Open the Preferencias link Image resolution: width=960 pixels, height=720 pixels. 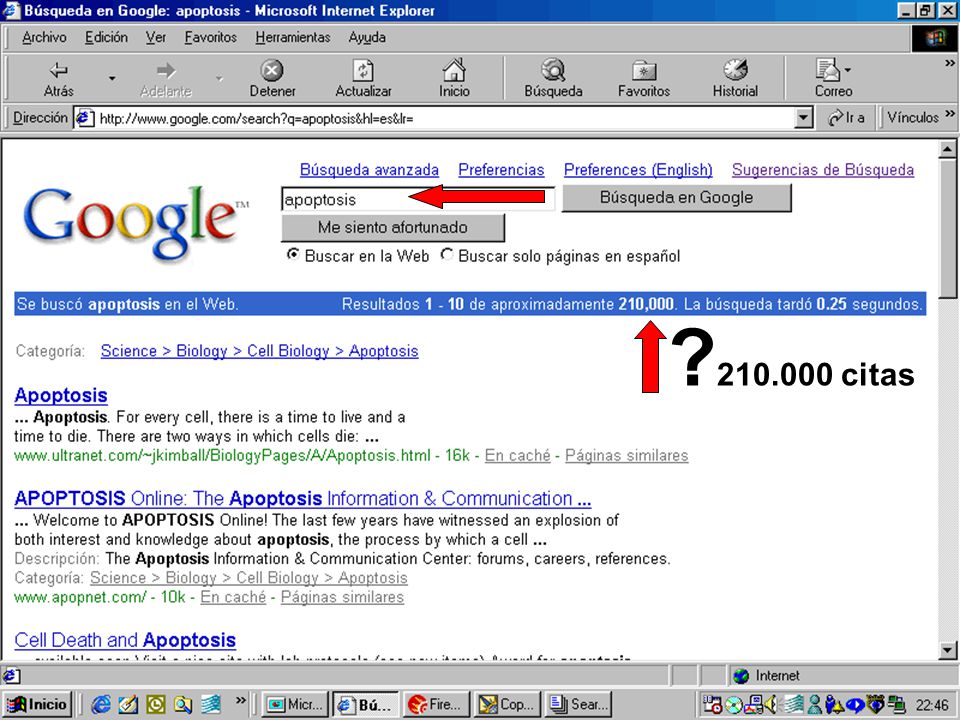click(501, 170)
